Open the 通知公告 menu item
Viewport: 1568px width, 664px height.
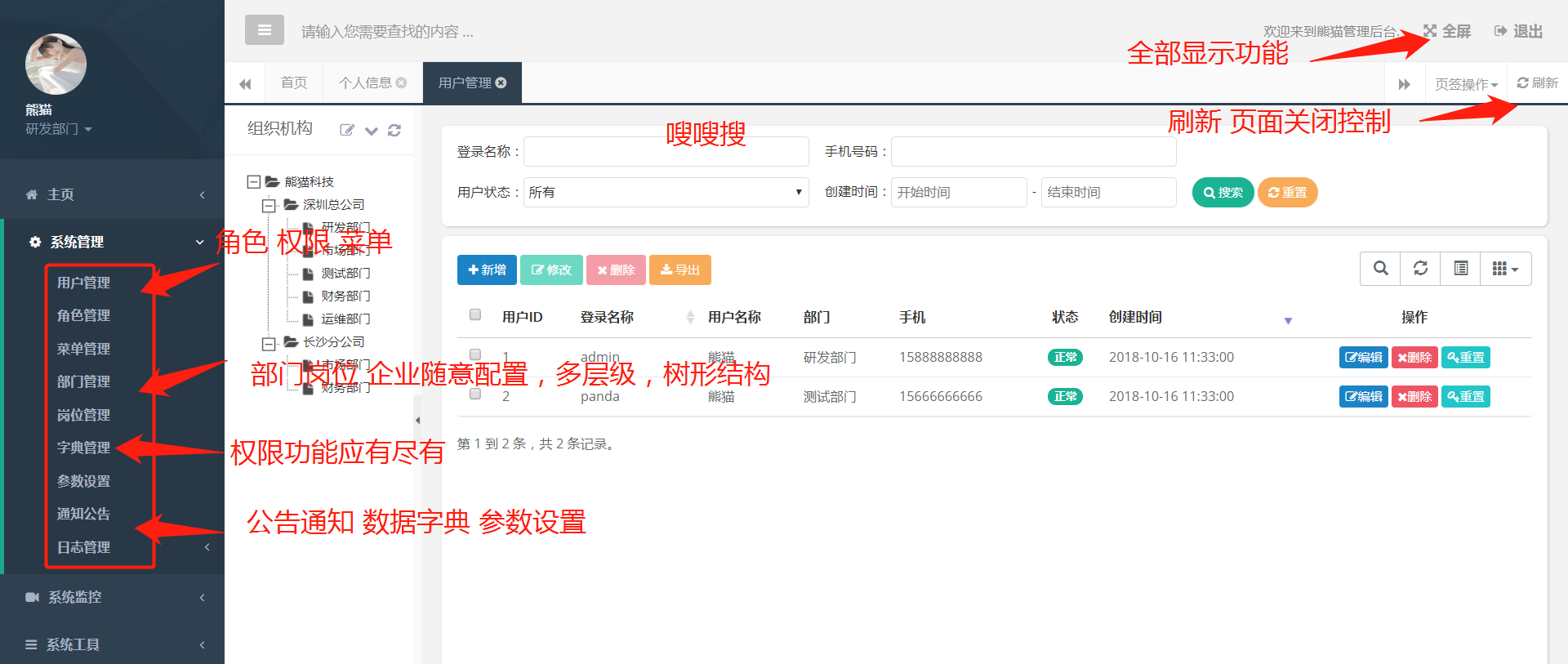click(x=83, y=514)
